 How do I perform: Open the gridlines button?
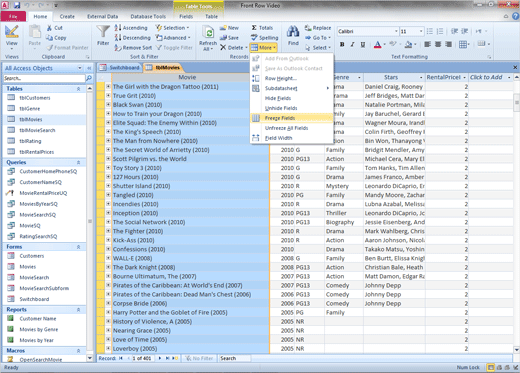point(464,44)
